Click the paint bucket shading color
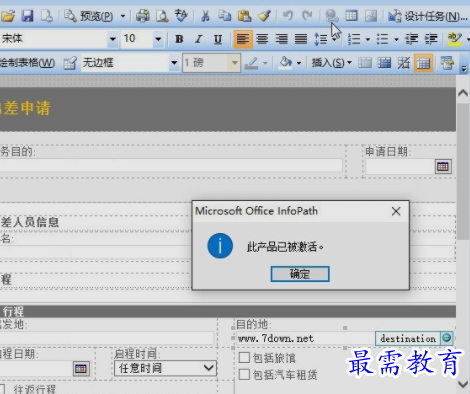Screen dimensions: 470x394 click(x=286, y=62)
